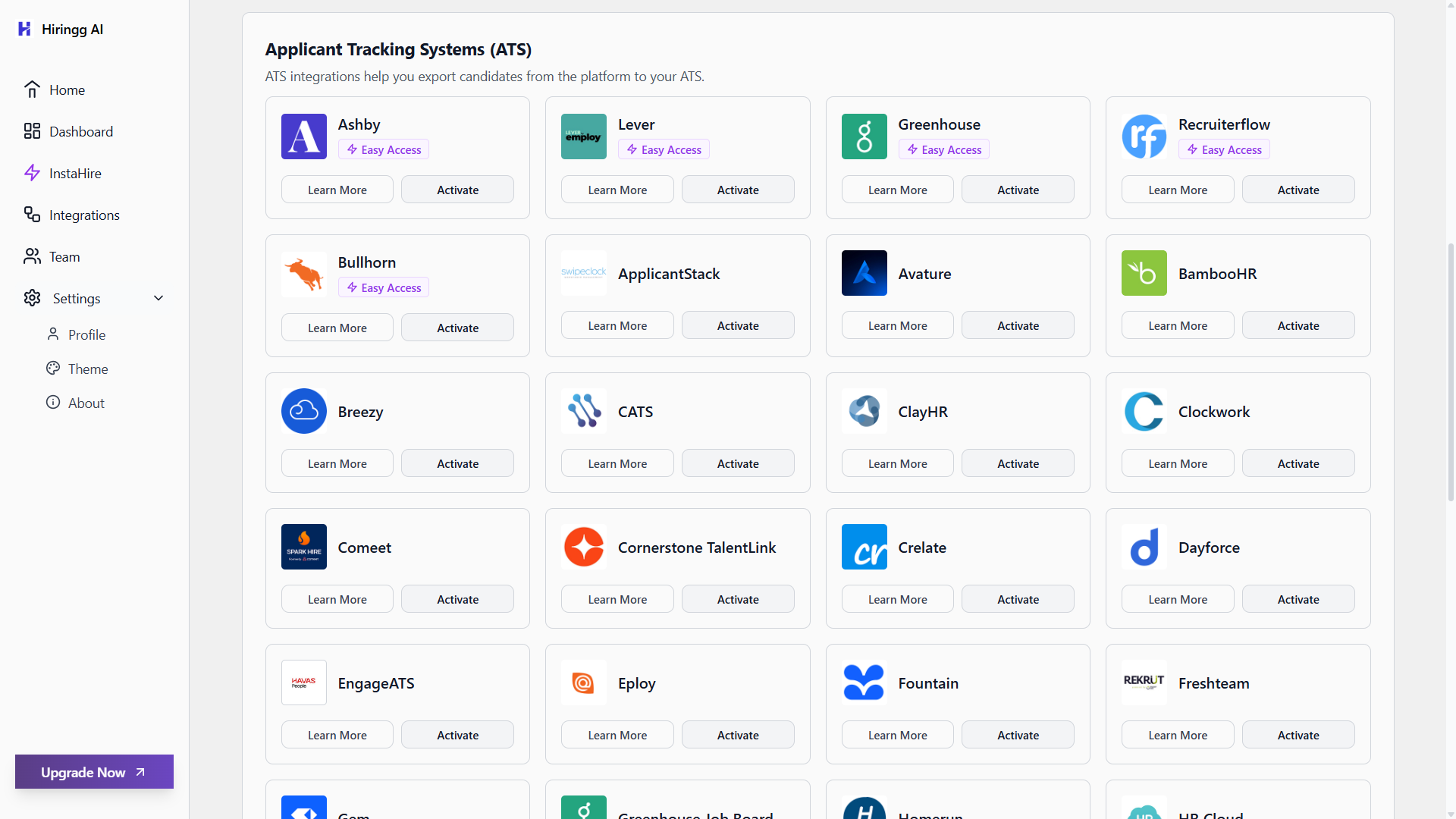Activate the Fountain integration

click(x=1017, y=734)
